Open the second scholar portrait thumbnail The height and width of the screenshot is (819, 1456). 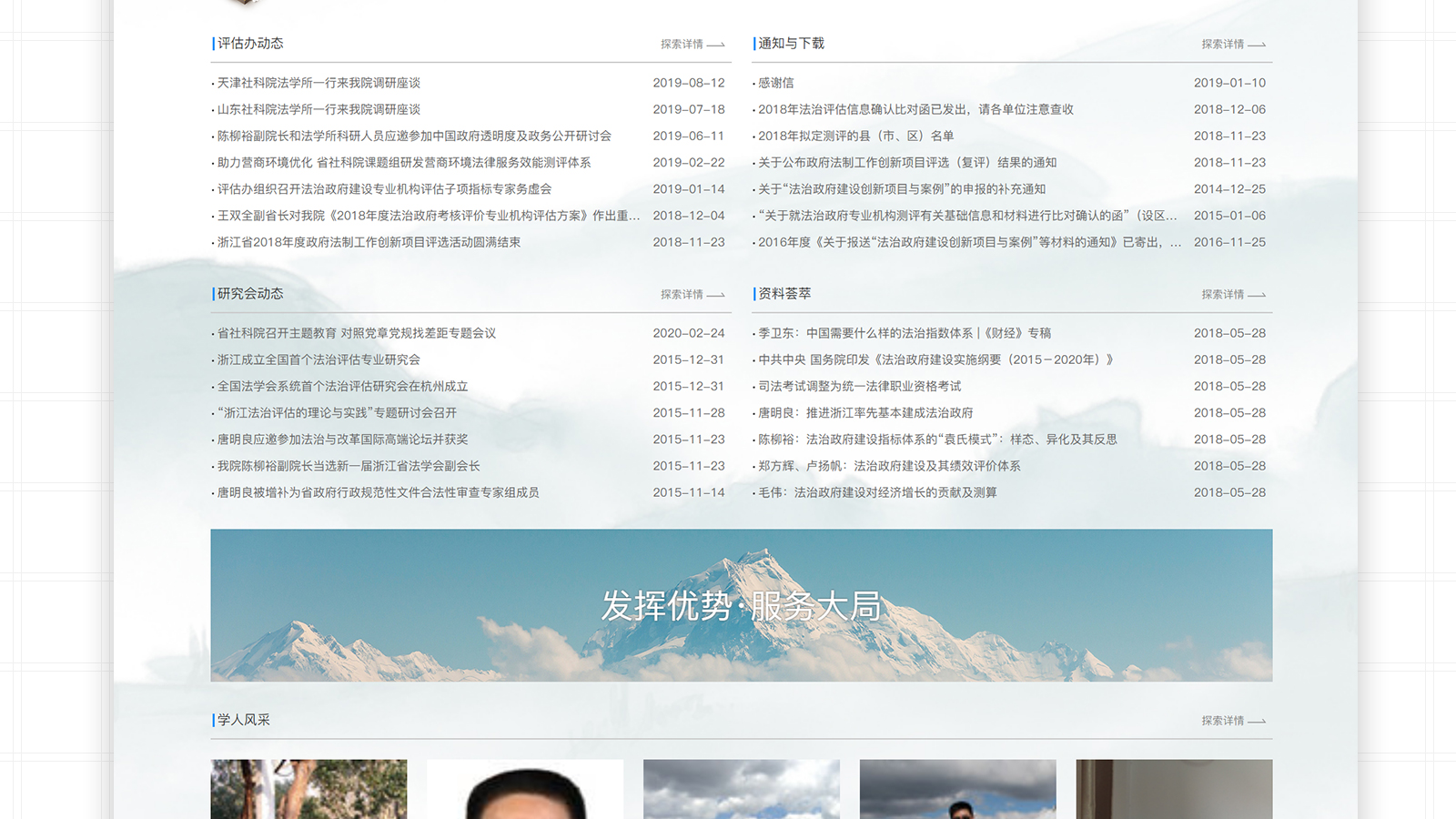[x=525, y=789]
